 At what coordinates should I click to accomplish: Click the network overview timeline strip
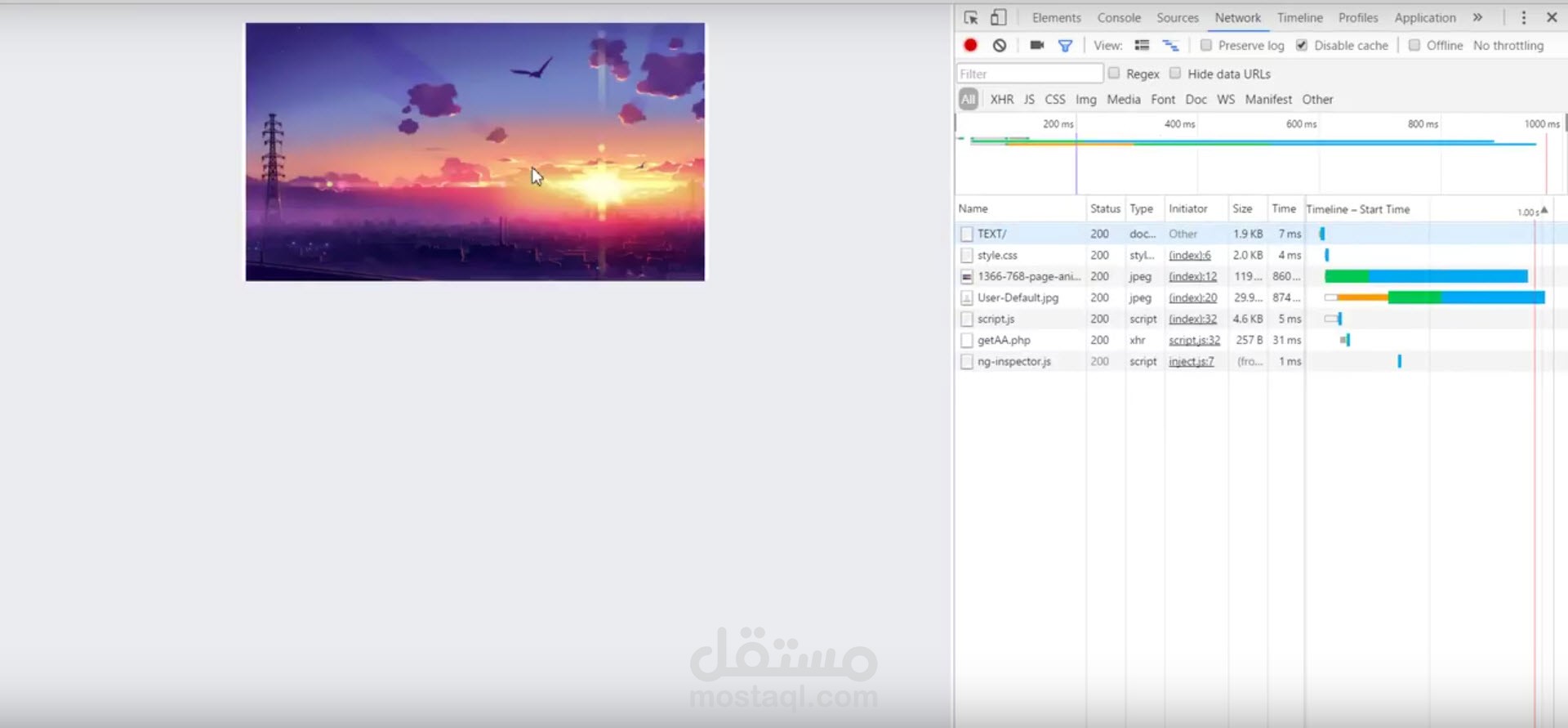1261,154
